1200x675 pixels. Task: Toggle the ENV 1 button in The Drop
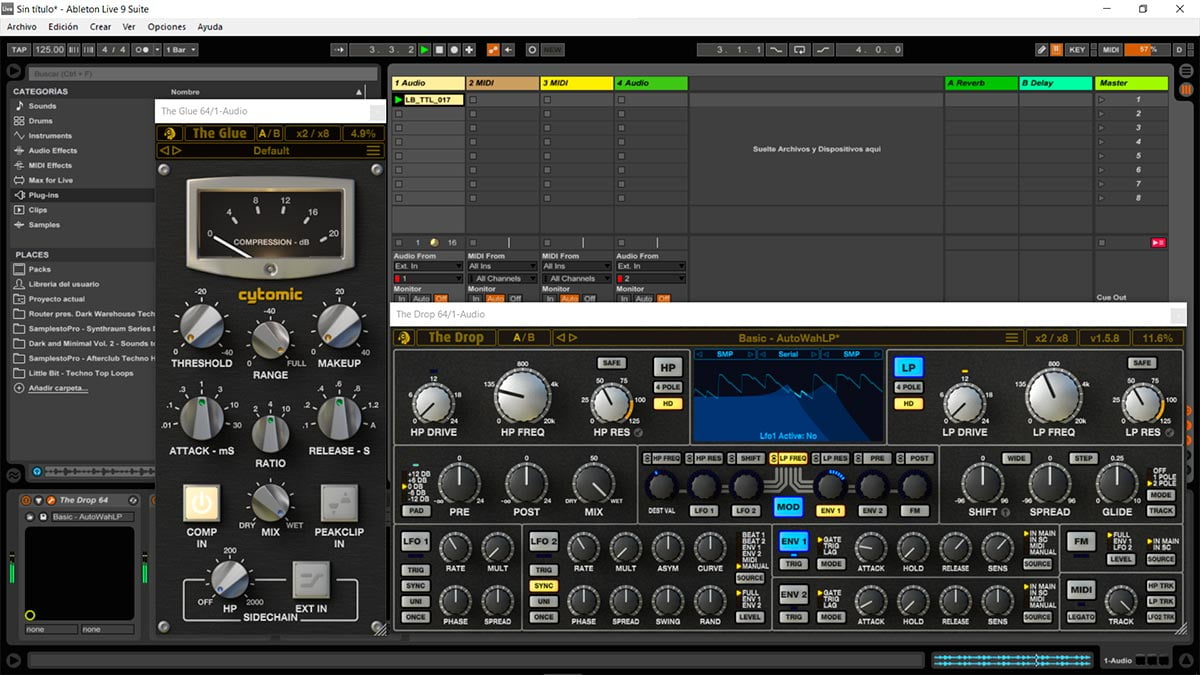click(x=793, y=541)
